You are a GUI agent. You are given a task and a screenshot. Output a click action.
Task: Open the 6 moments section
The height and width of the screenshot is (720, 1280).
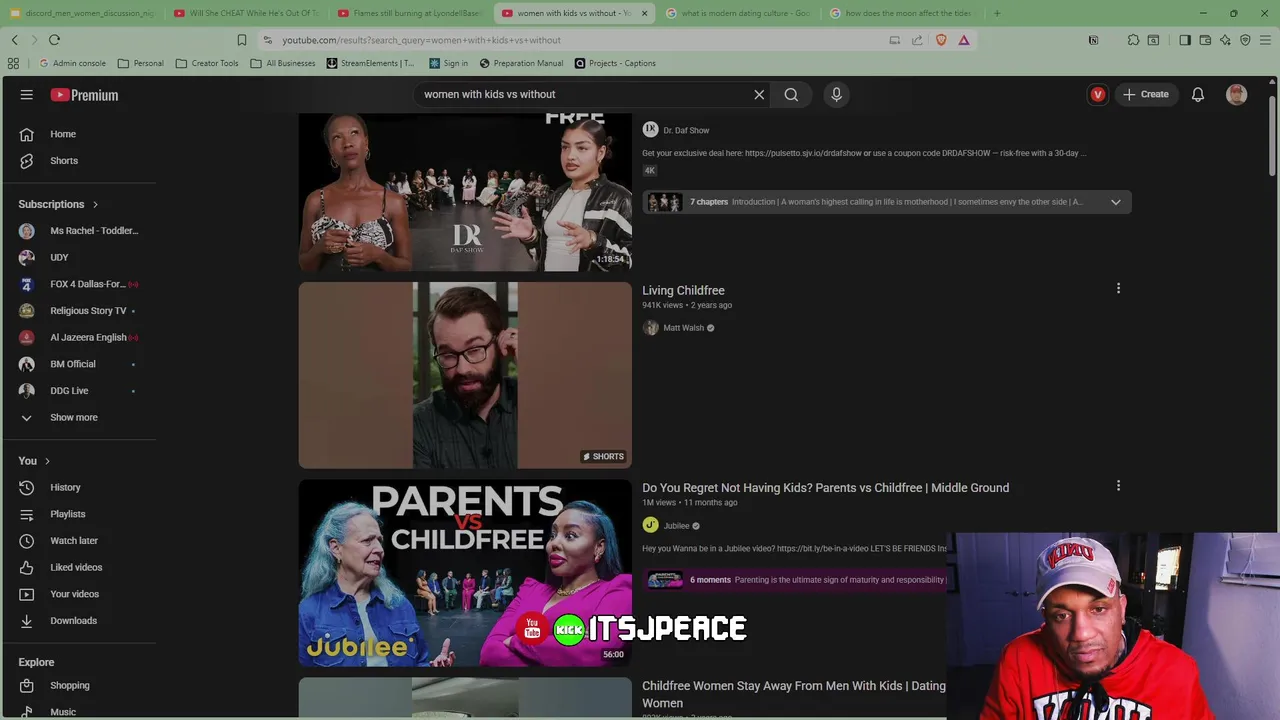(795, 580)
